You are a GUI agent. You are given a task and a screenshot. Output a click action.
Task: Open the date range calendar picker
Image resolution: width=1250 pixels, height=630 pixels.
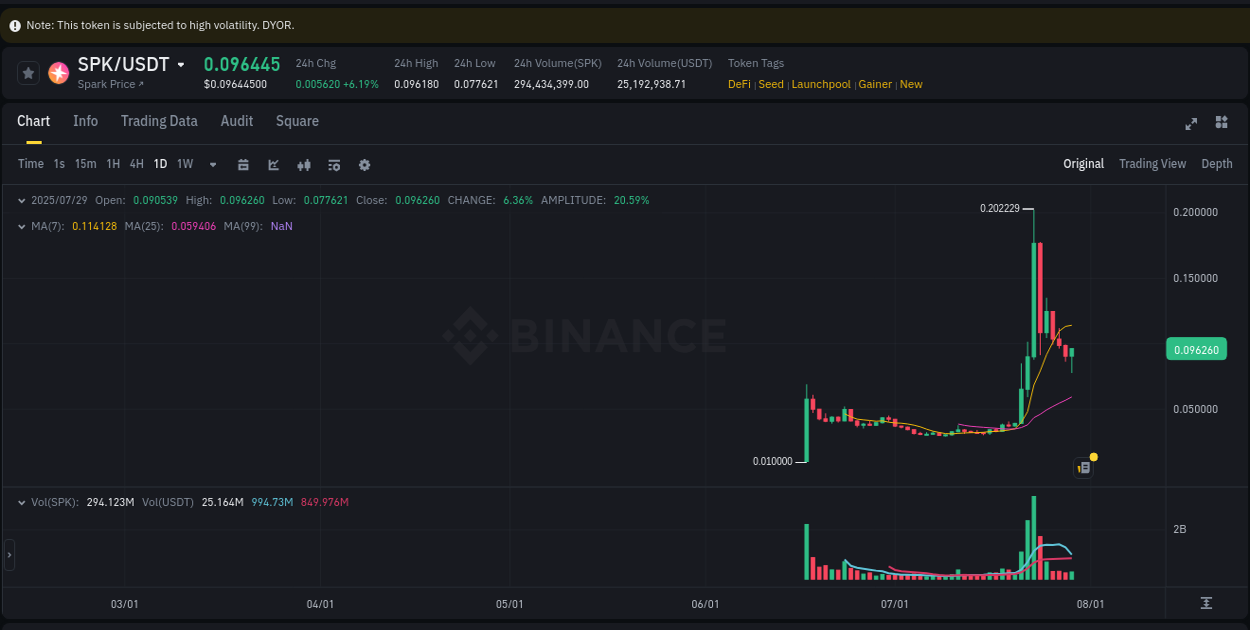243,164
